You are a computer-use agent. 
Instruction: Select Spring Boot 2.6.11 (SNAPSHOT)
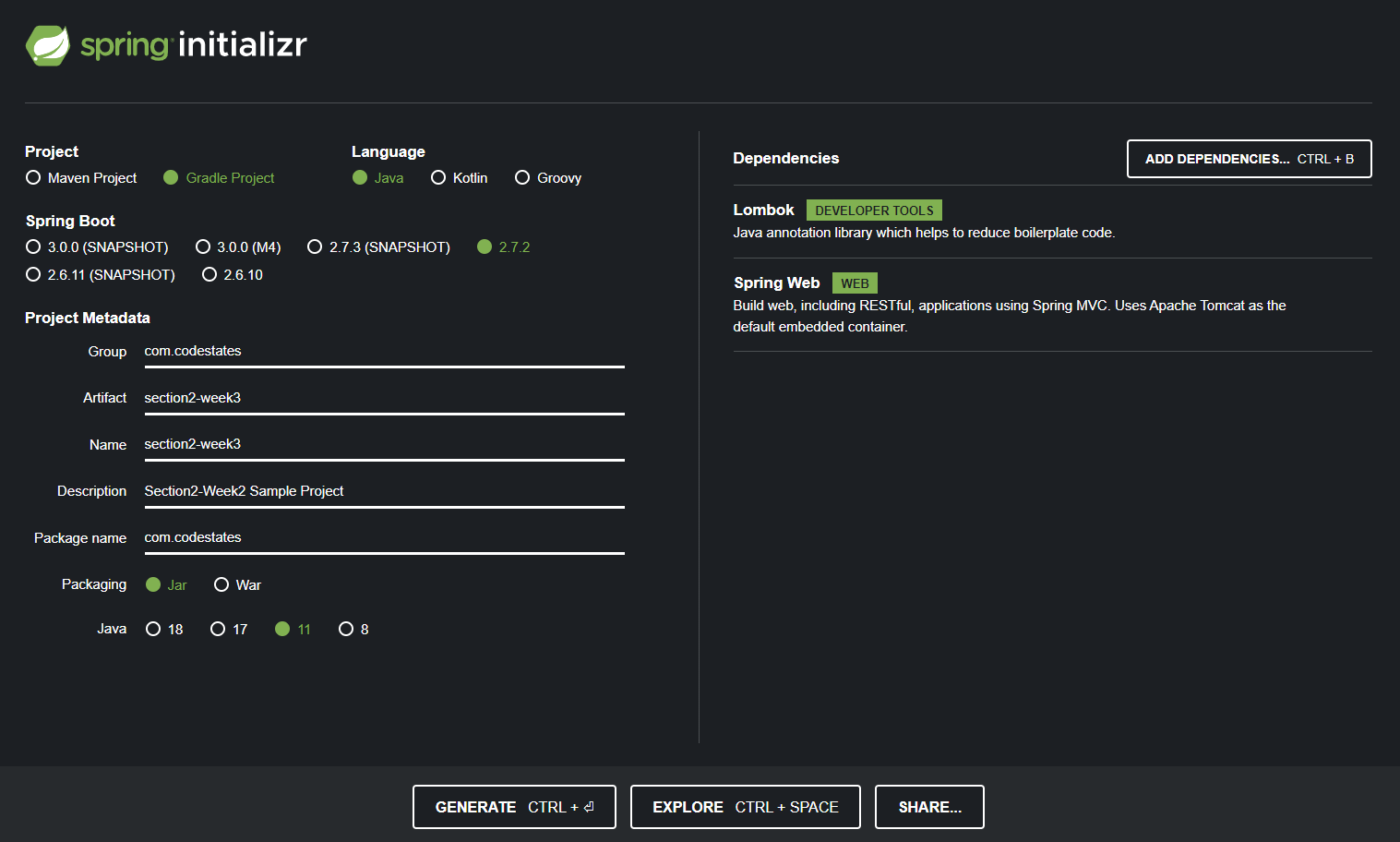coord(101,274)
